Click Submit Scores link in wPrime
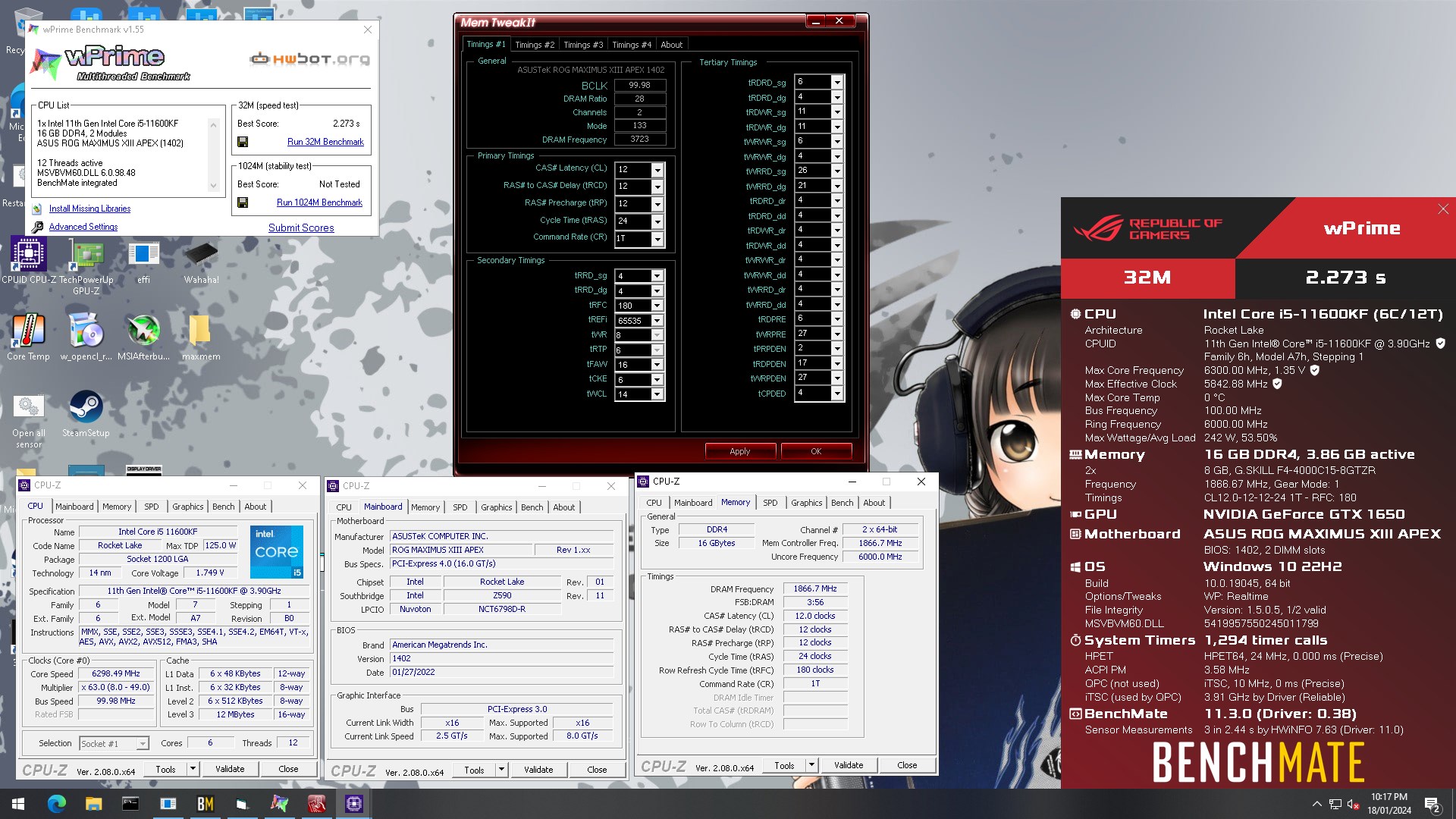Viewport: 1456px width, 819px height. (301, 227)
